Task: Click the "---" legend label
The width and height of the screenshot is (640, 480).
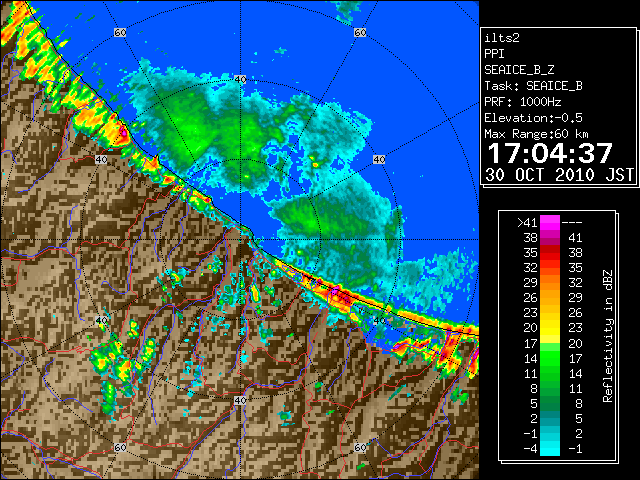Action: click(572, 222)
